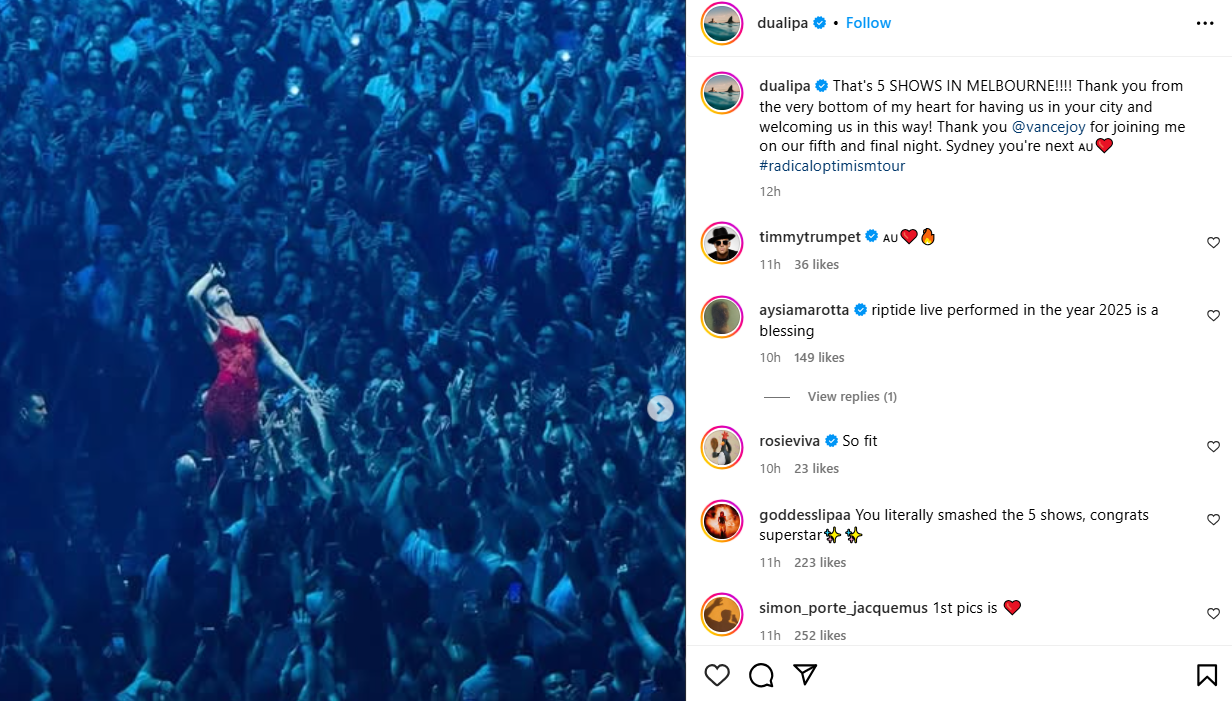Like the post with the heart icon
This screenshot has width=1232, height=701.
click(717, 675)
